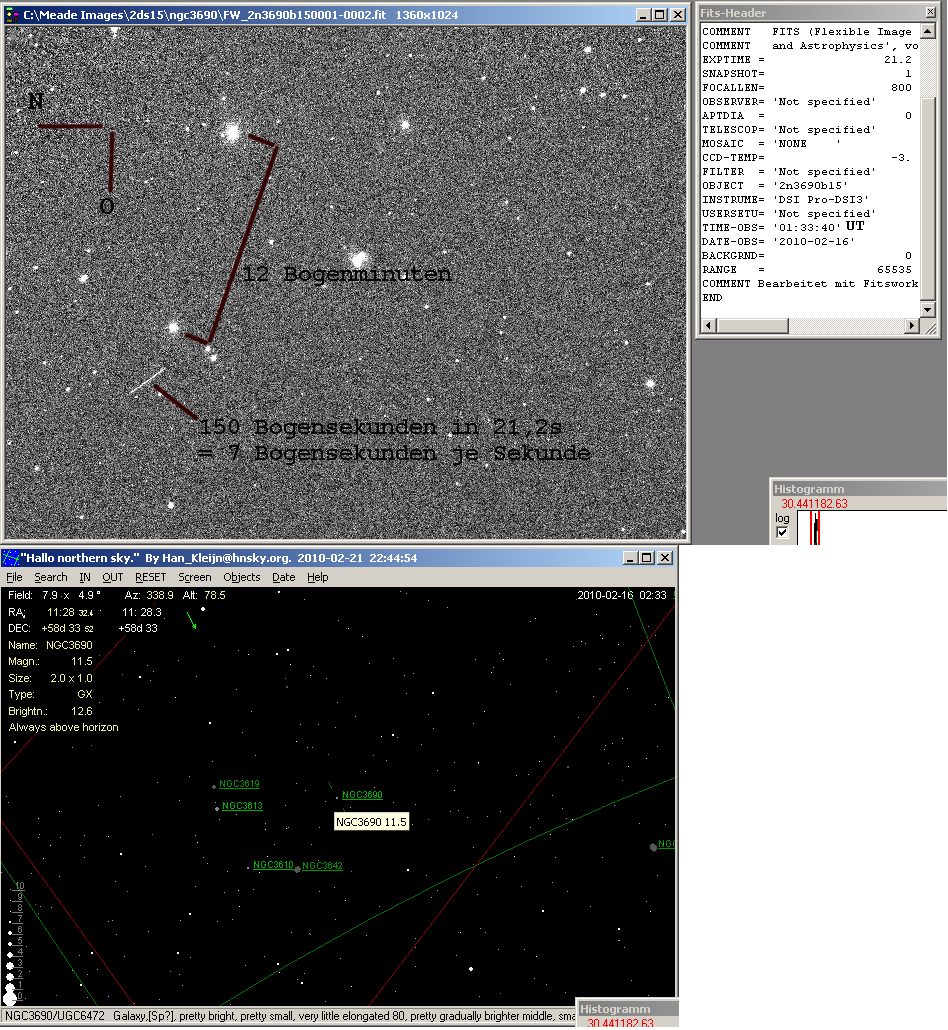948x1030 pixels.
Task: Click the OUT zoom menu item
Action: (113, 577)
